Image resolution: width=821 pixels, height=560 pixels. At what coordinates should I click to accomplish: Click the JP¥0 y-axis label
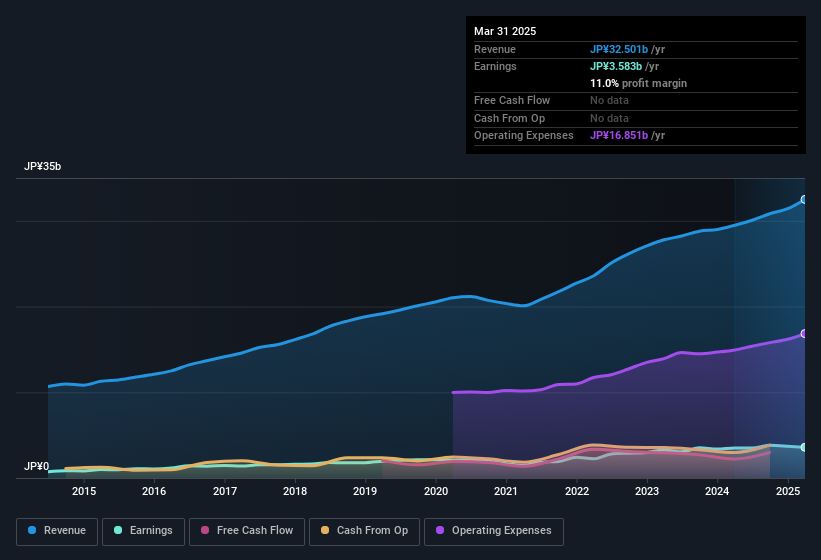[x=37, y=466]
